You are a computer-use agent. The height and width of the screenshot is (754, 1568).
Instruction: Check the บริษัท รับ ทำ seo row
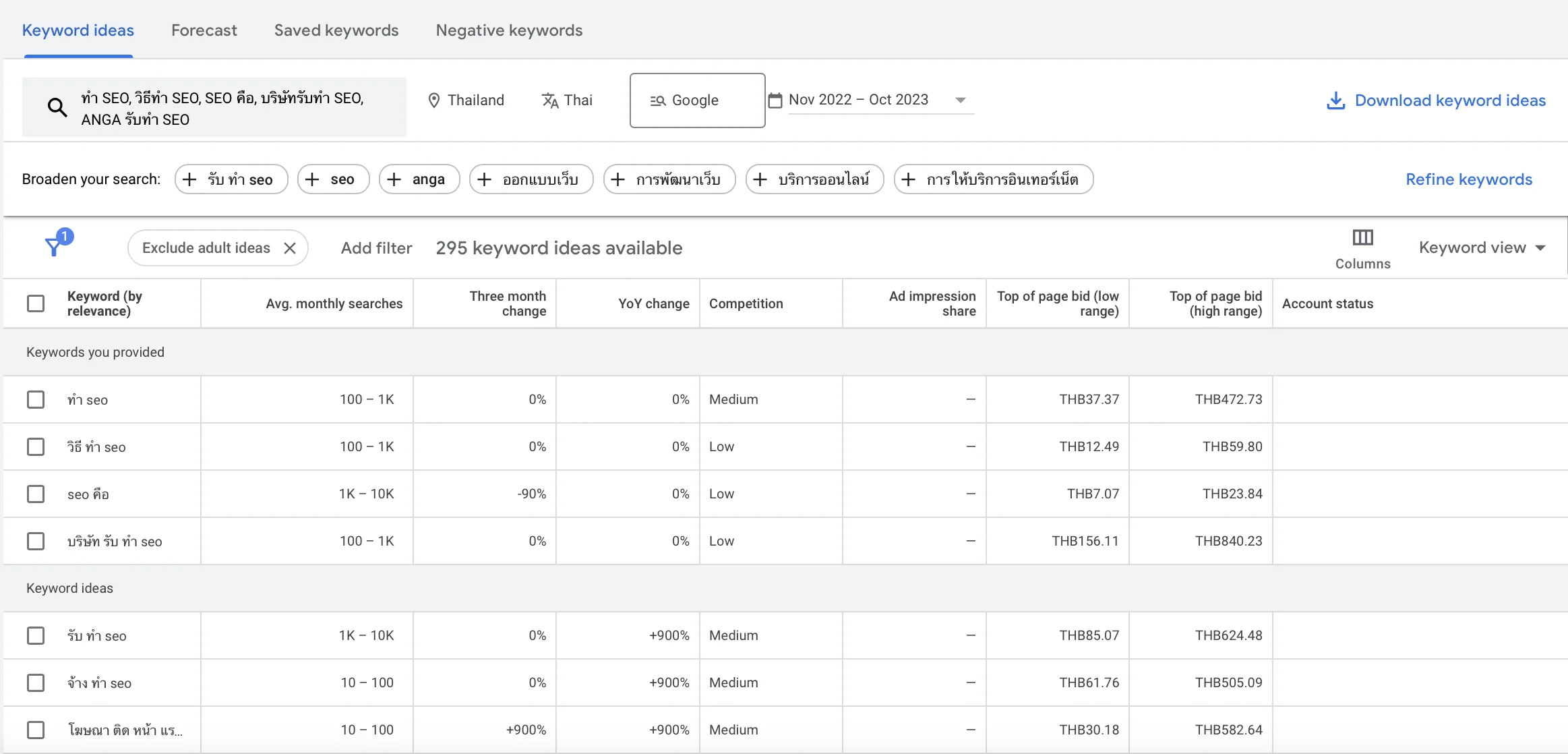(36, 541)
